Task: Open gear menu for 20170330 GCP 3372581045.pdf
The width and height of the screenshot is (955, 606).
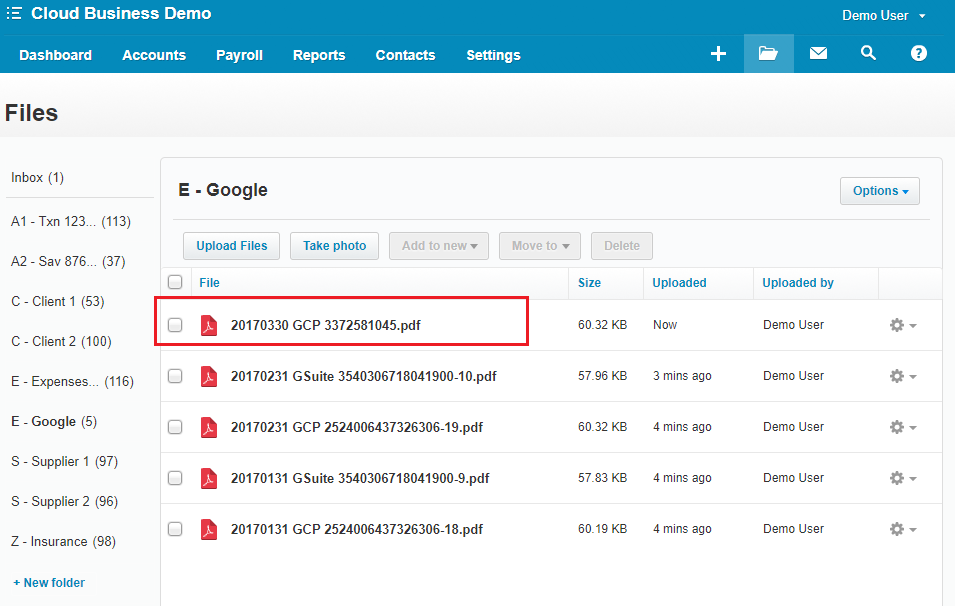Action: click(903, 325)
